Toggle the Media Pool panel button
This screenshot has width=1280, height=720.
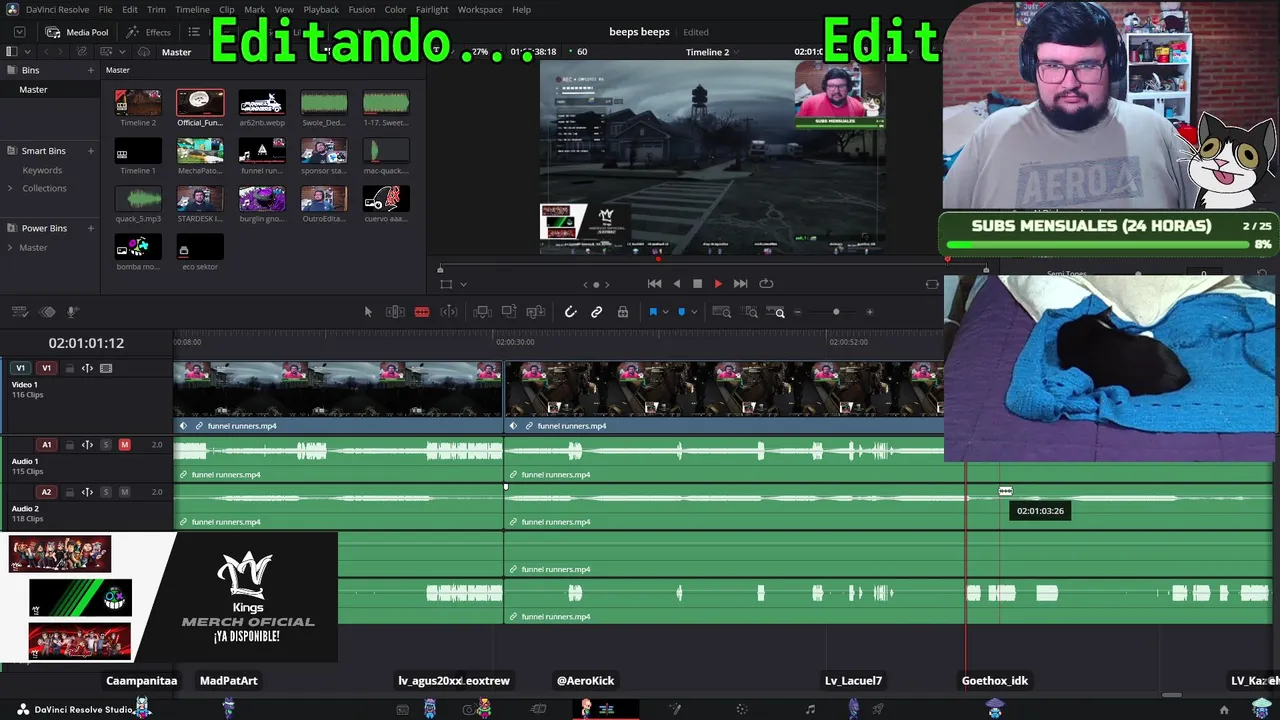click(x=78, y=32)
